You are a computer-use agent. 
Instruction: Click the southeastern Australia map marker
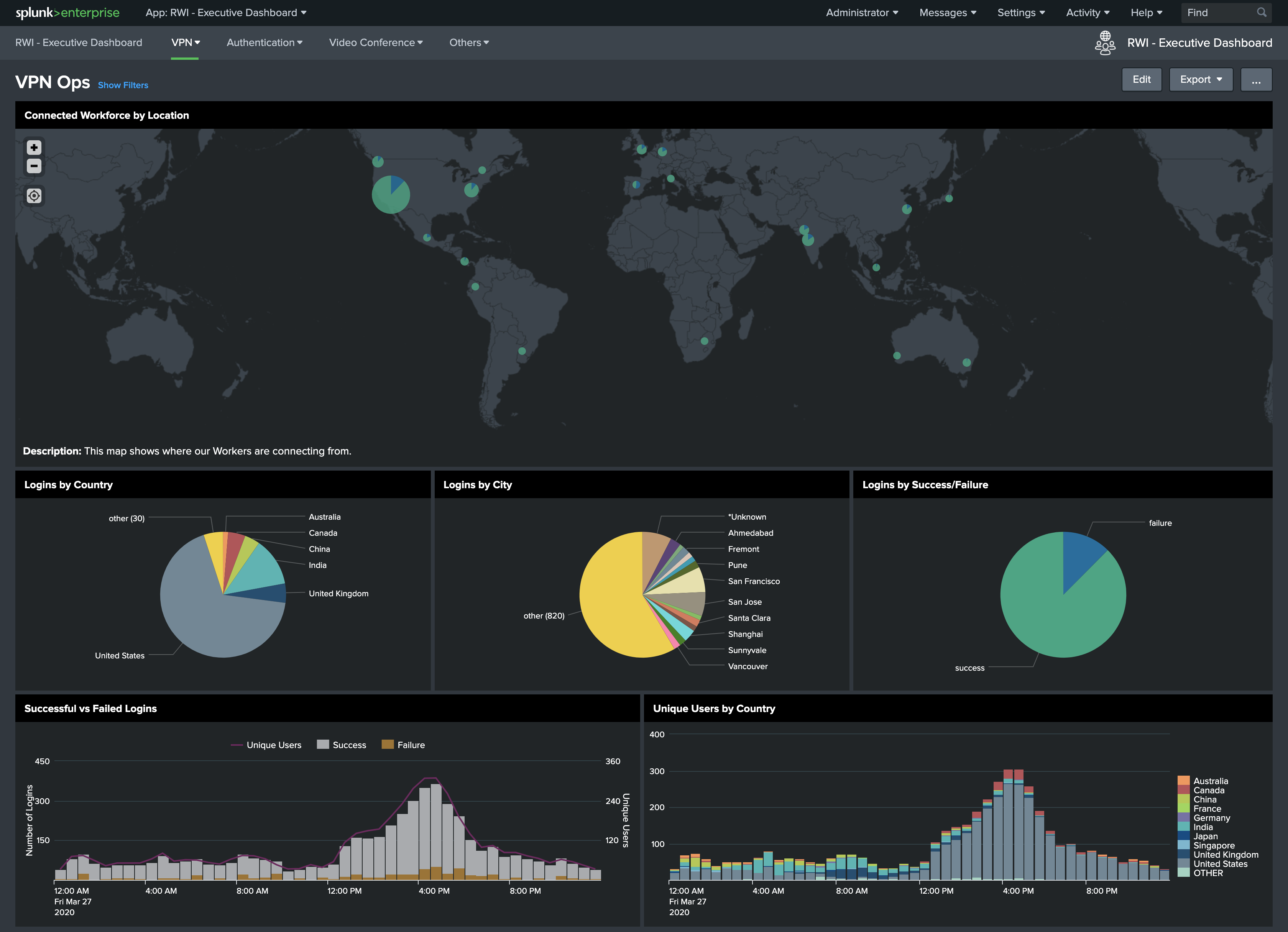point(966,362)
